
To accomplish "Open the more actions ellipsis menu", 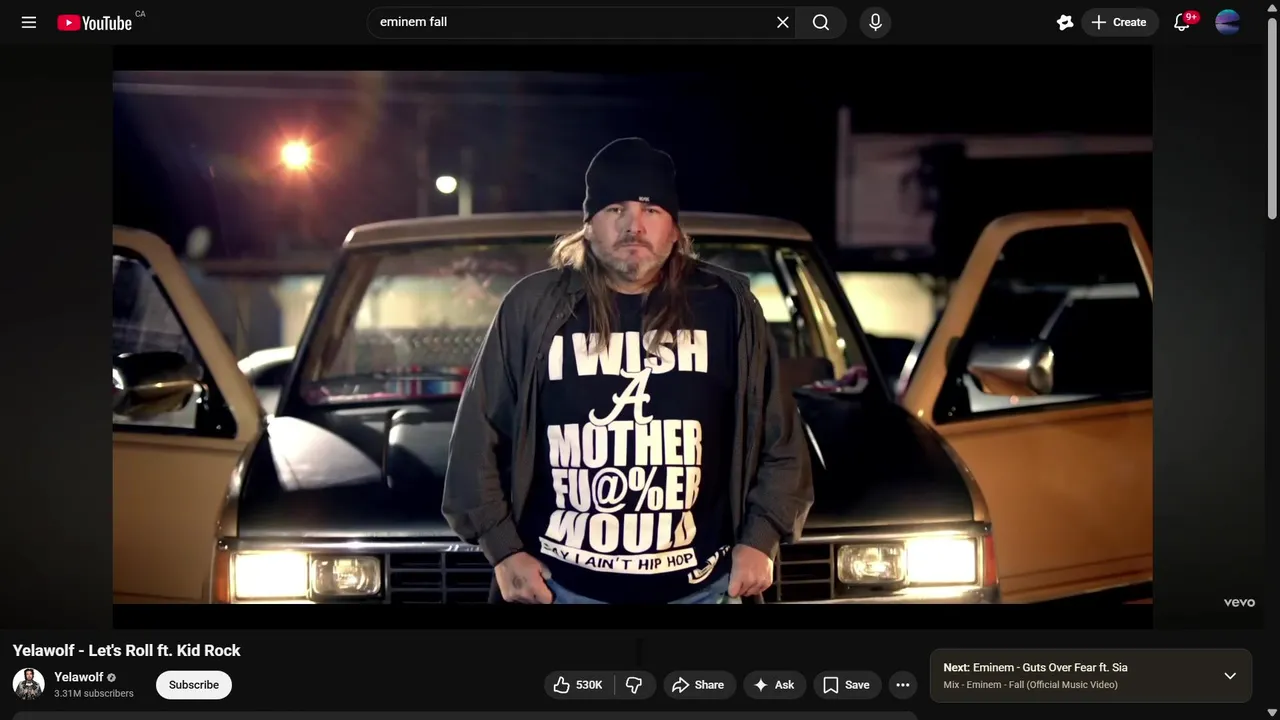I will point(903,685).
